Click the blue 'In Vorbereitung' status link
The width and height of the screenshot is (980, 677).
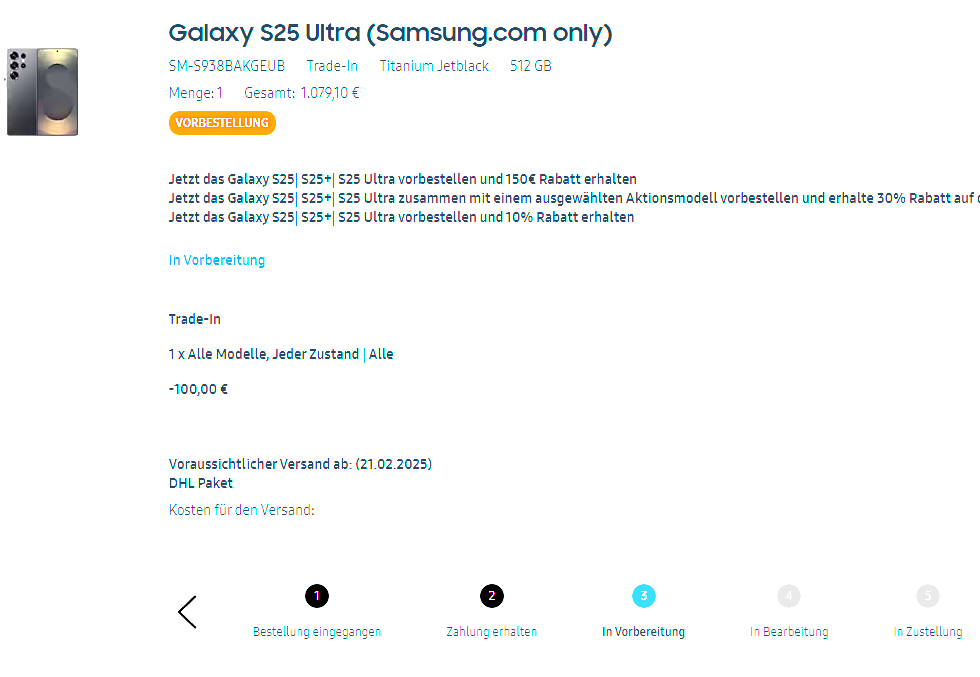tap(217, 260)
